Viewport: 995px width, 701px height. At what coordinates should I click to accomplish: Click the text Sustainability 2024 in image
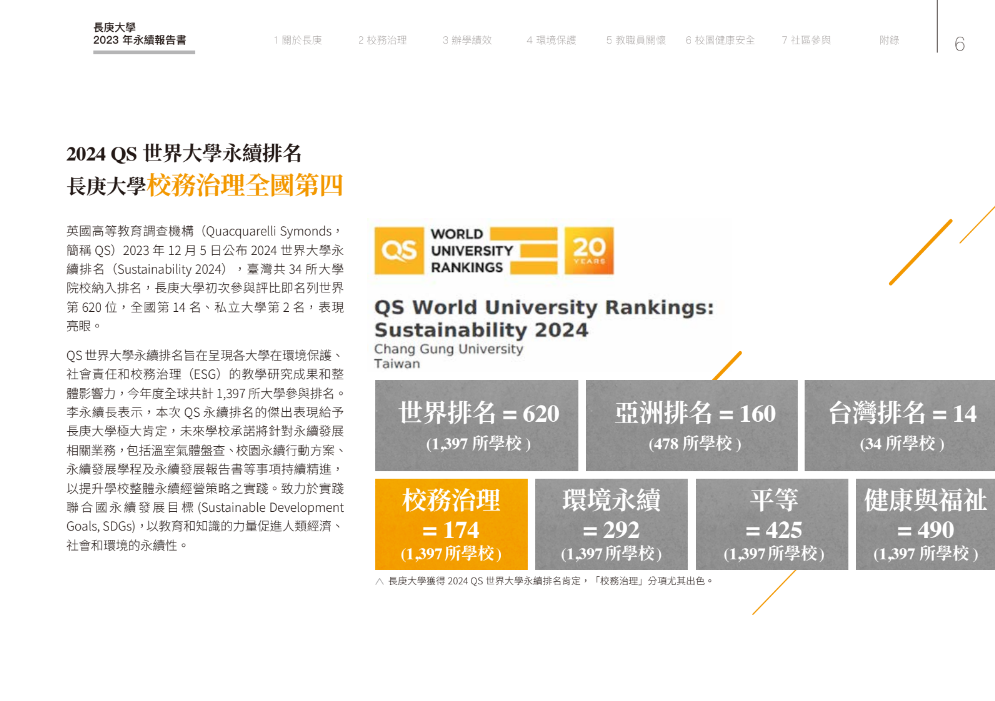[481, 330]
